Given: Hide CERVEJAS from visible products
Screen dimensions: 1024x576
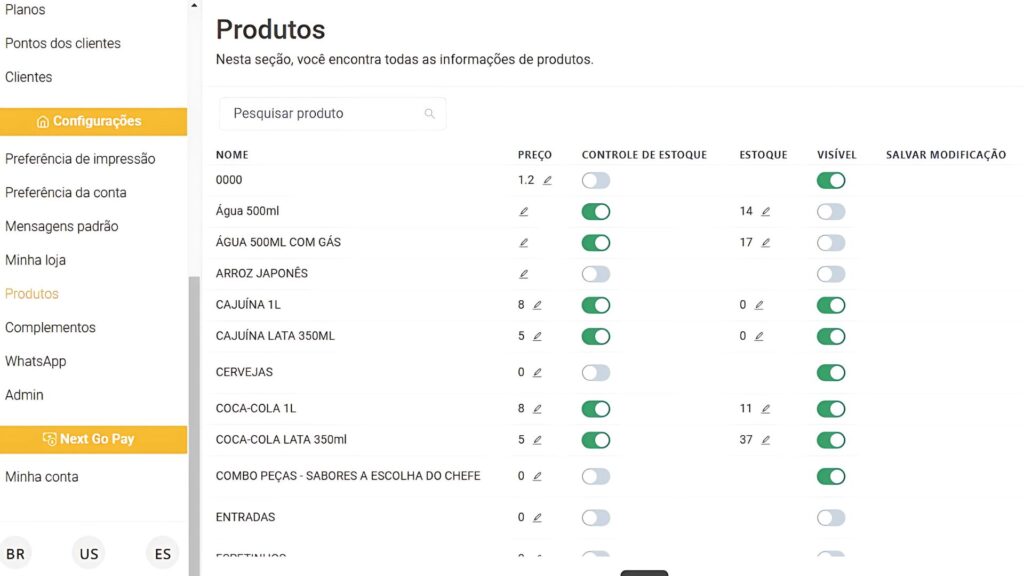Looking at the screenshot, I should coord(831,373).
